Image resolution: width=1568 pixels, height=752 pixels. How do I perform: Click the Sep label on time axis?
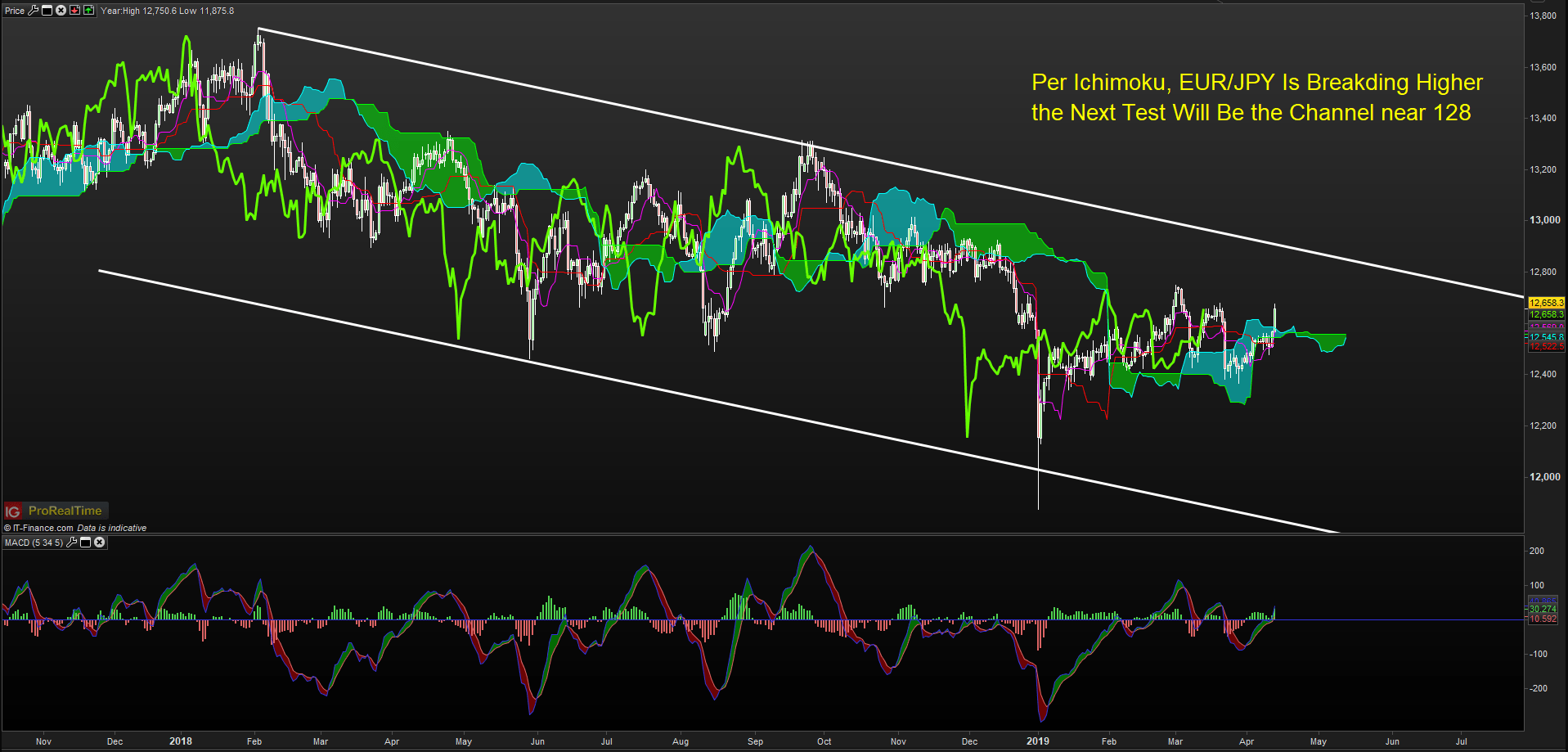click(756, 741)
